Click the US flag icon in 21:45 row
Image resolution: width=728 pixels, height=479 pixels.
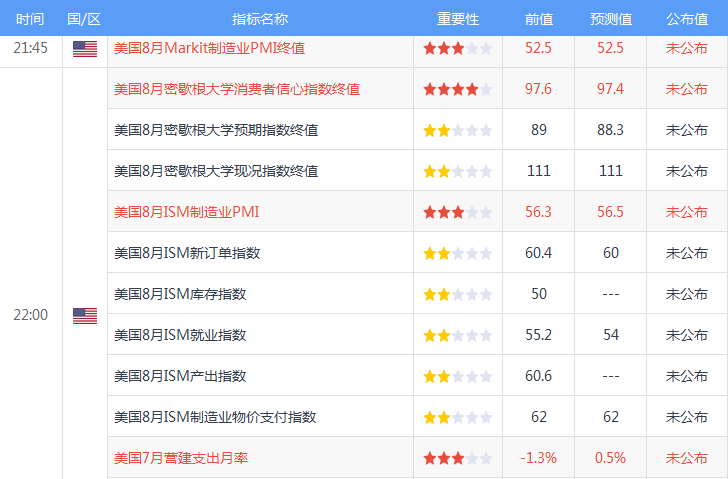click(x=85, y=49)
